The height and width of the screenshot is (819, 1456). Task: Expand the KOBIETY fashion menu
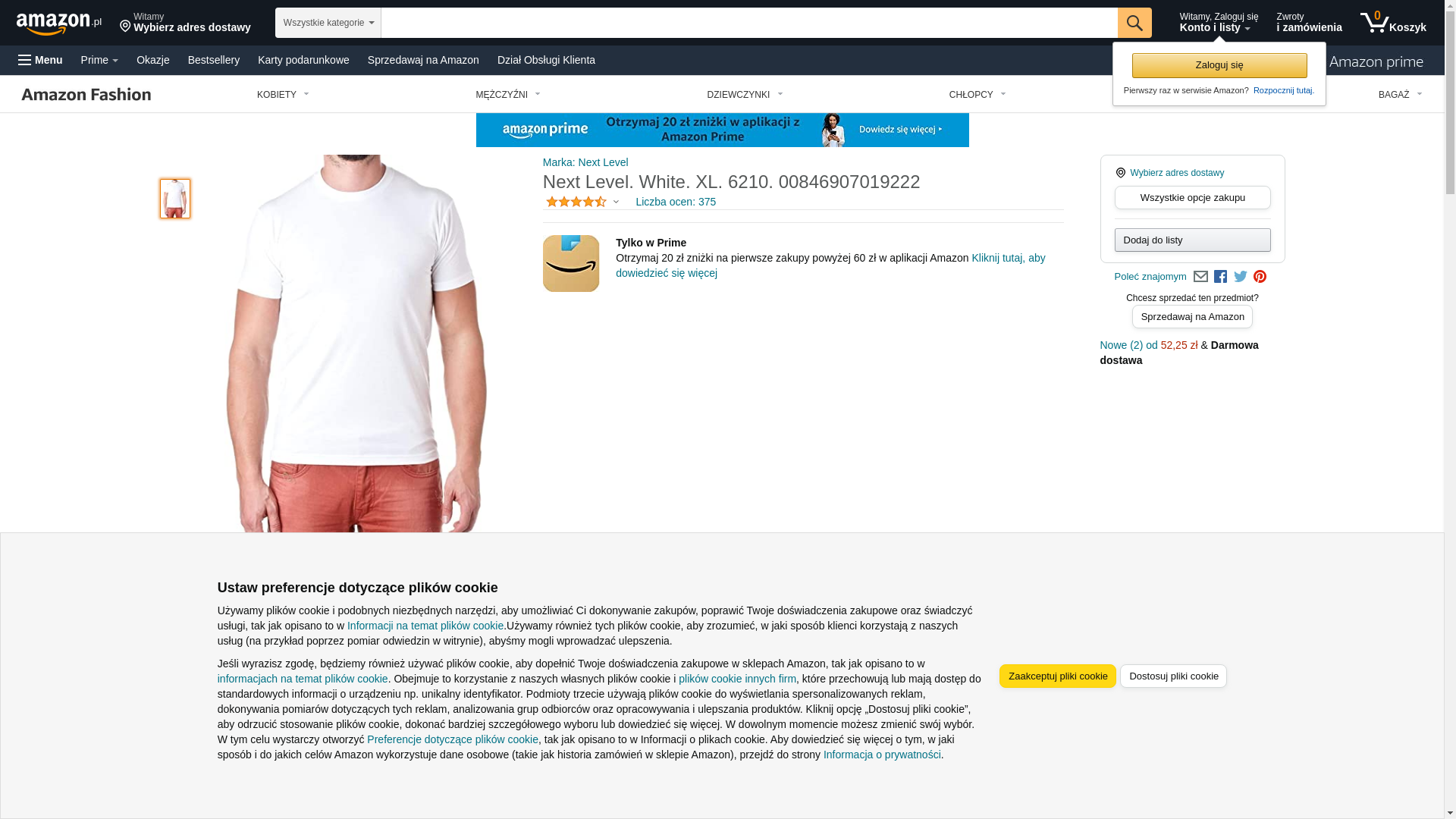(283, 95)
